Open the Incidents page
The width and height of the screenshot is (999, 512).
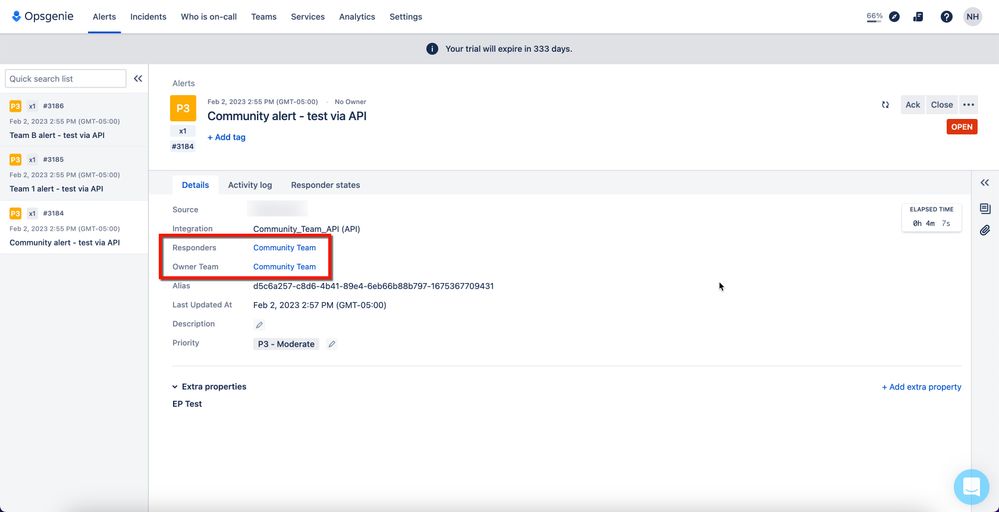pos(148,17)
